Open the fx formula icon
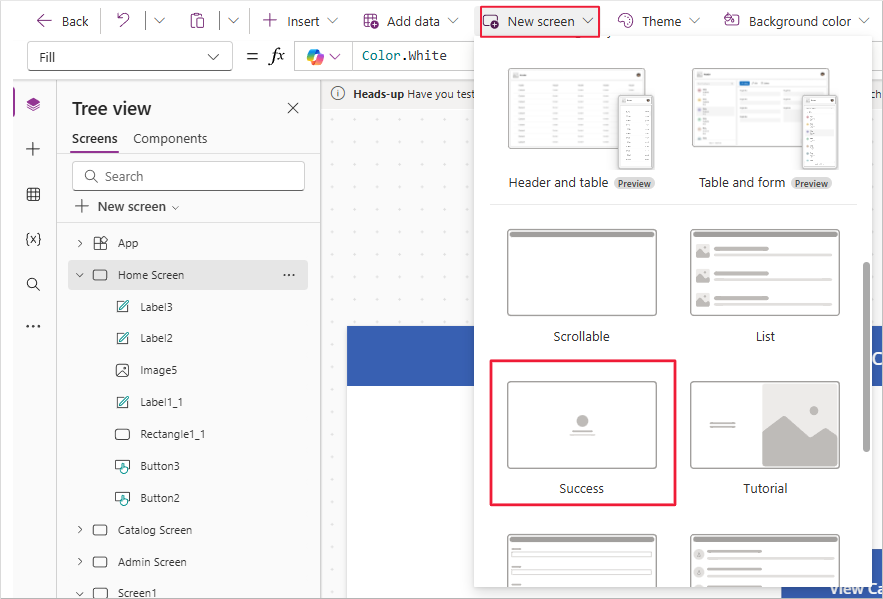883x599 pixels. (277, 55)
